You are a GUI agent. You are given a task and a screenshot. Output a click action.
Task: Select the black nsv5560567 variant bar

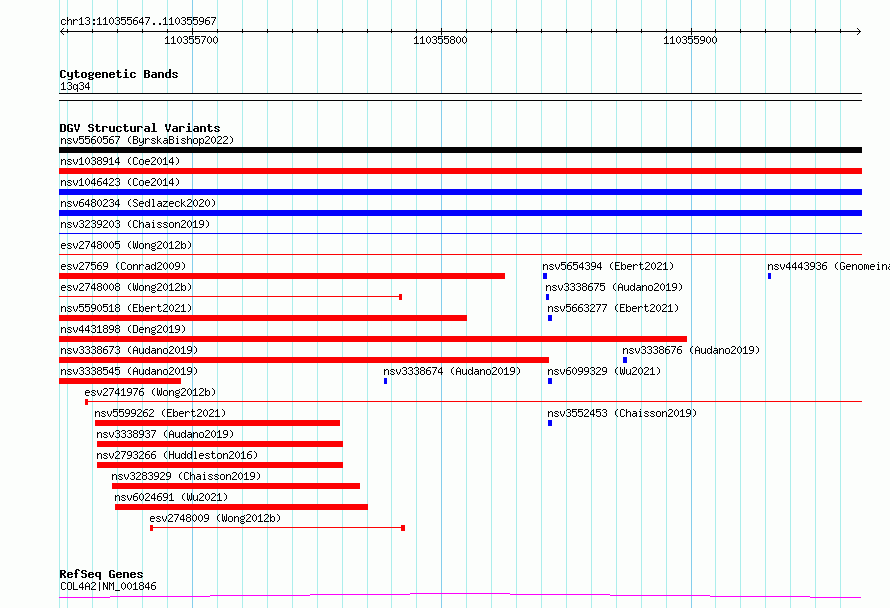460,150
